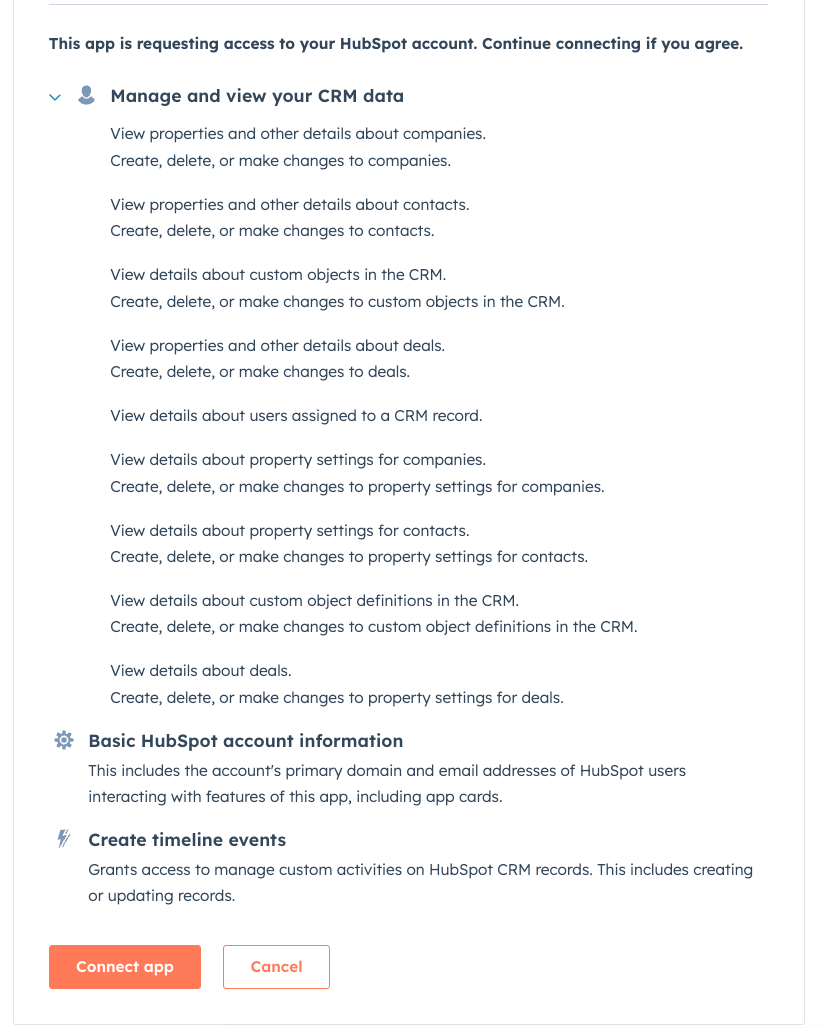Select the "Manage and view your CRM data" heading
Viewport: 822px width, 1028px height.
coord(257,97)
